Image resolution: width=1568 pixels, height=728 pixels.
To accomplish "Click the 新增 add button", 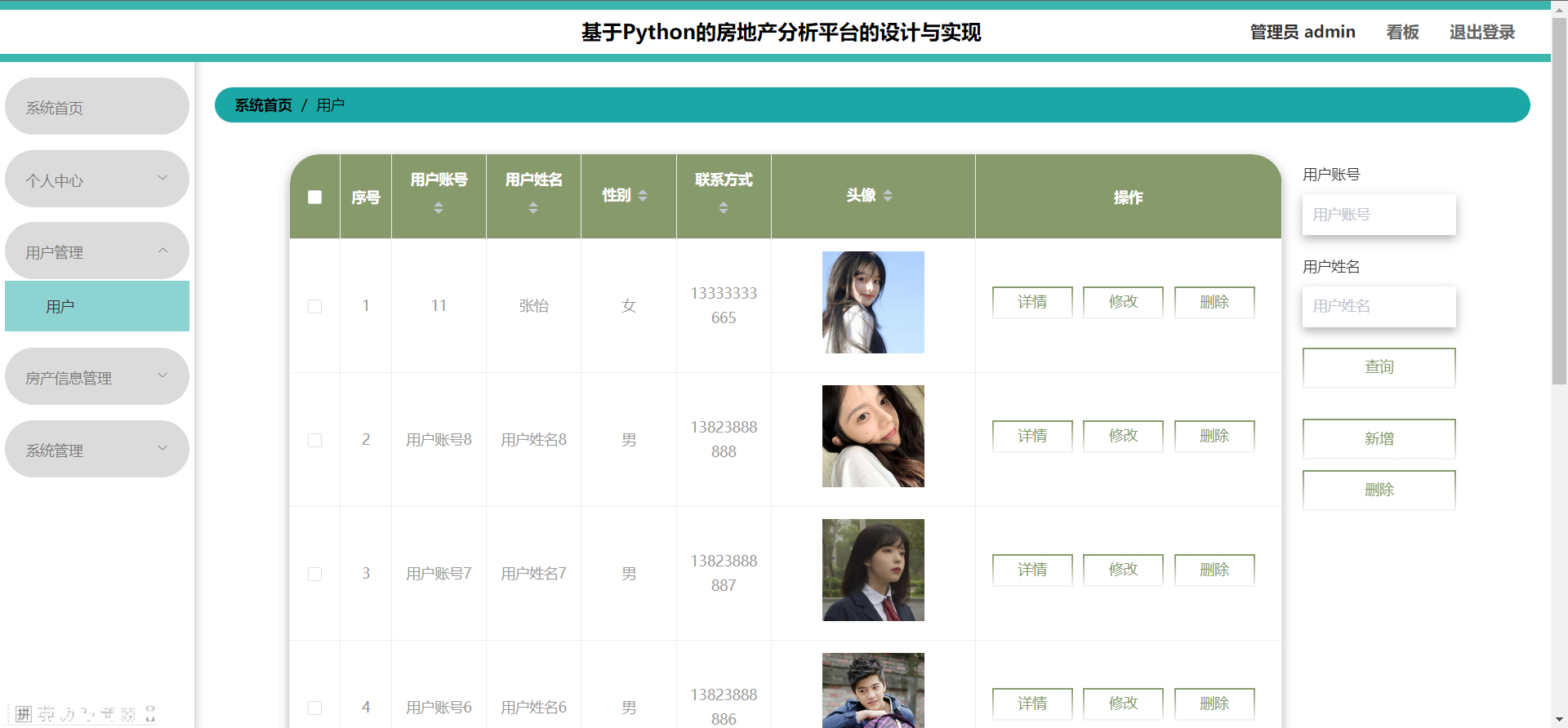I will tap(1379, 439).
